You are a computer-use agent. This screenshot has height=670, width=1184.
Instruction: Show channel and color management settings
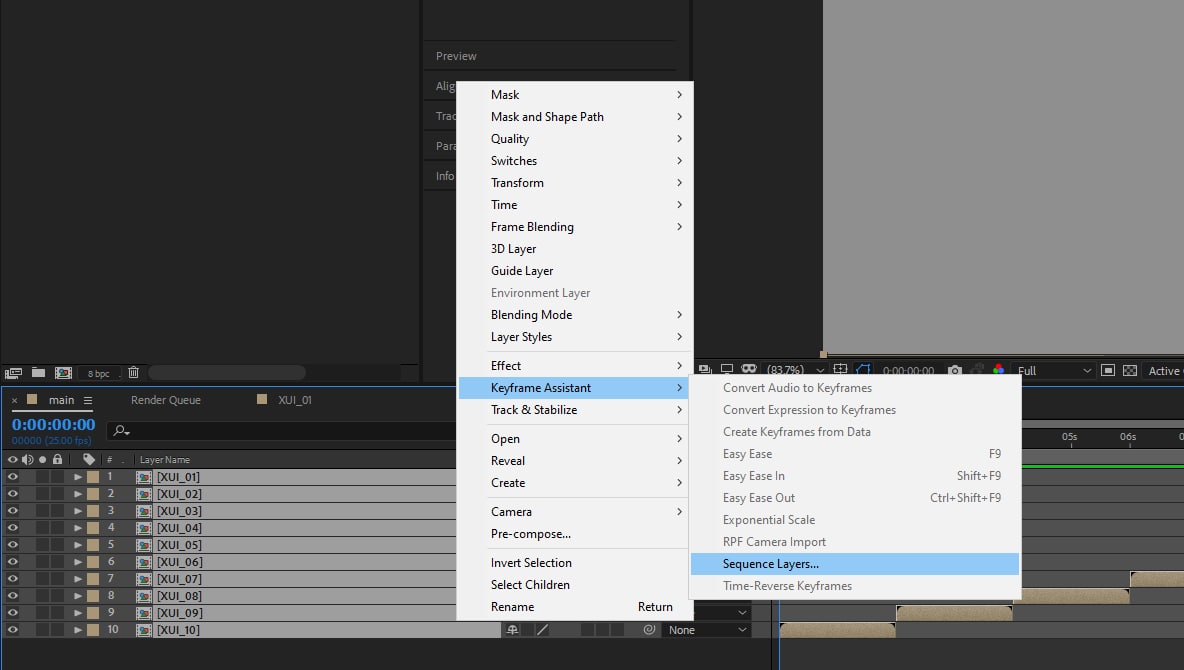tap(998, 370)
